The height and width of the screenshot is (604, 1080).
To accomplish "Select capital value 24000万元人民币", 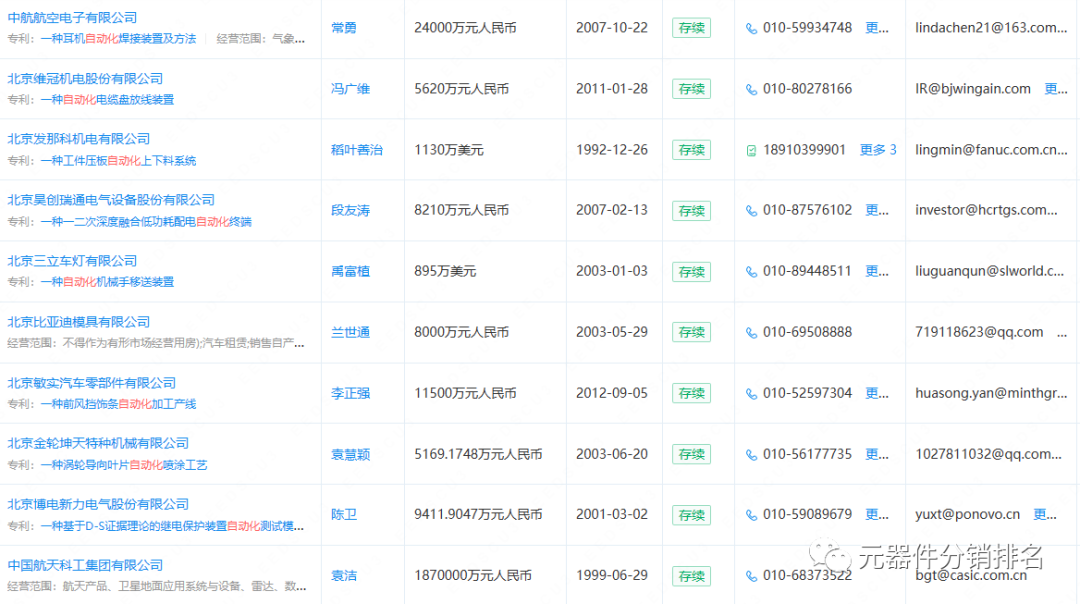I will tap(466, 28).
